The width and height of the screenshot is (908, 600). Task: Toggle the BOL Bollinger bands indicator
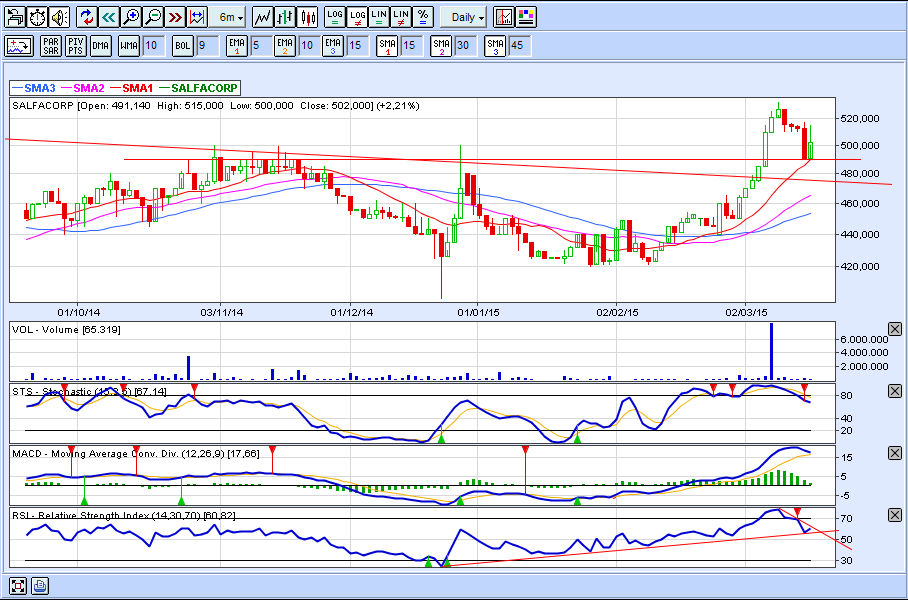point(181,45)
